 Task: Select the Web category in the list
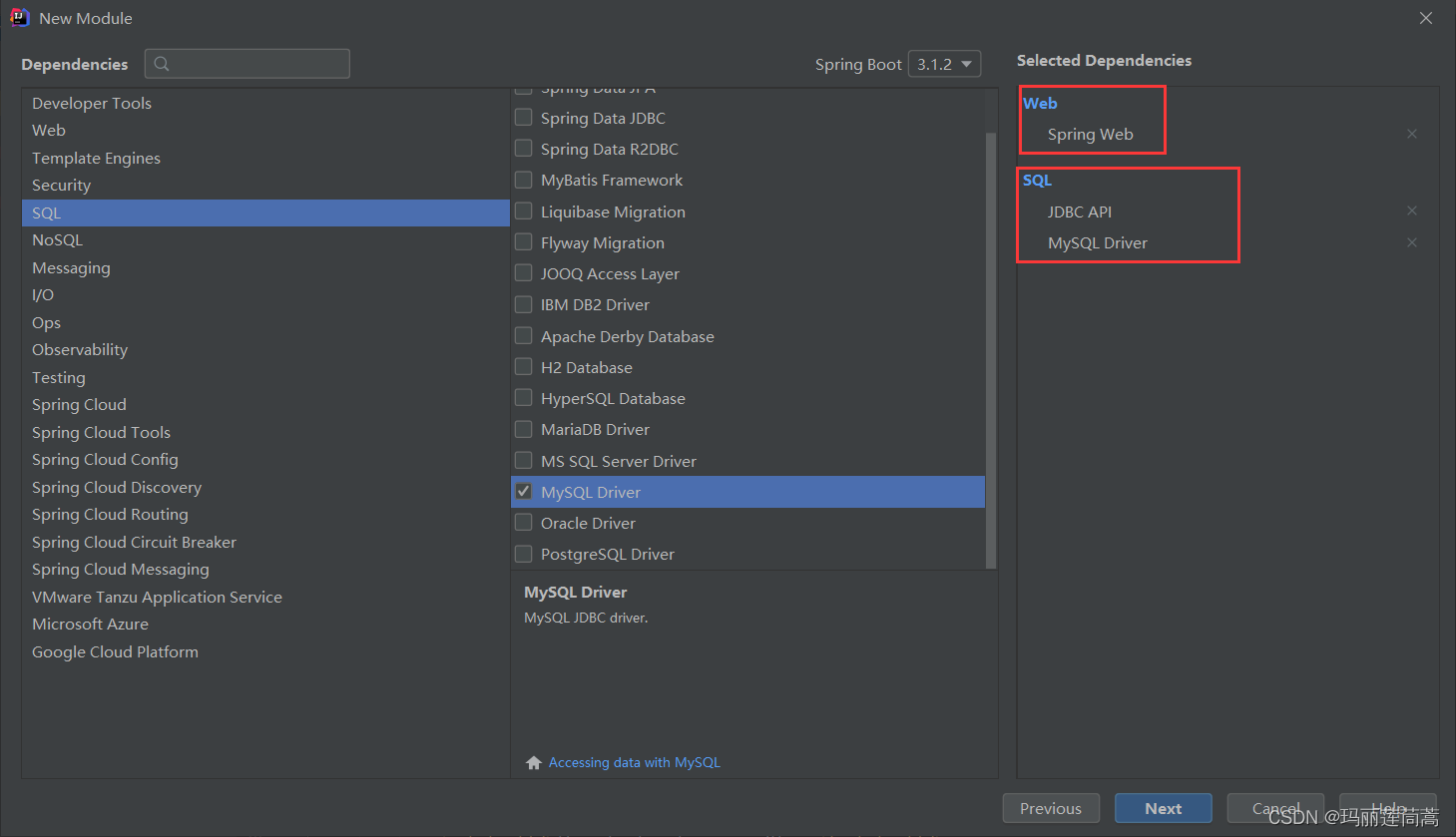[265, 131]
